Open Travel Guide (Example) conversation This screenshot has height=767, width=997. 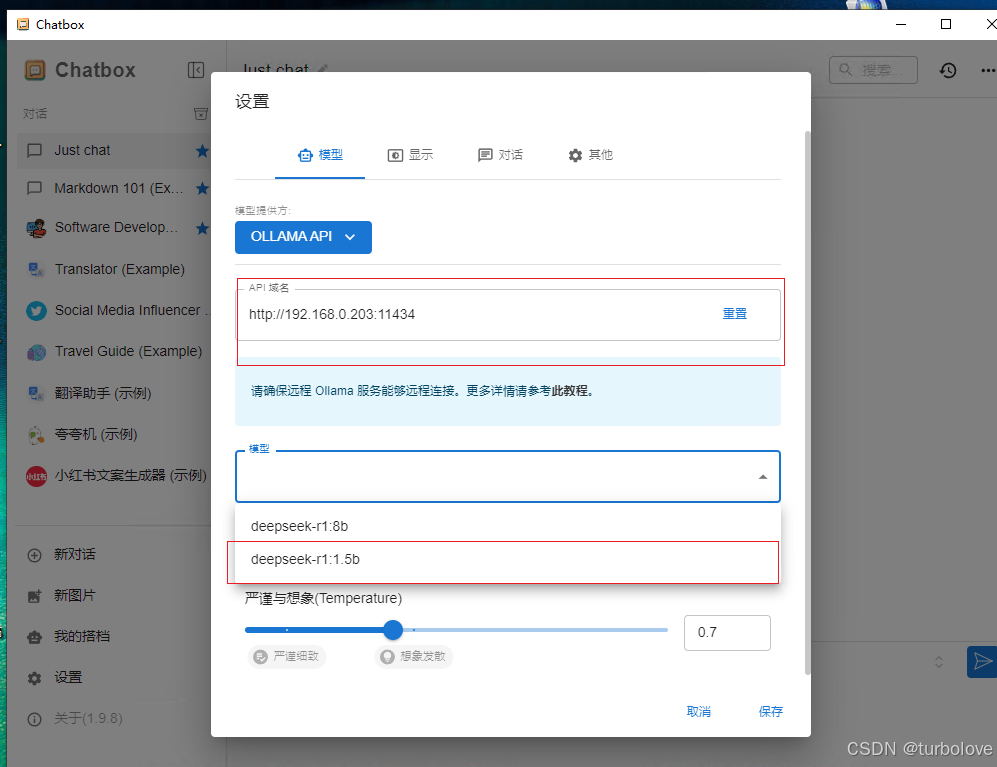tap(113, 351)
